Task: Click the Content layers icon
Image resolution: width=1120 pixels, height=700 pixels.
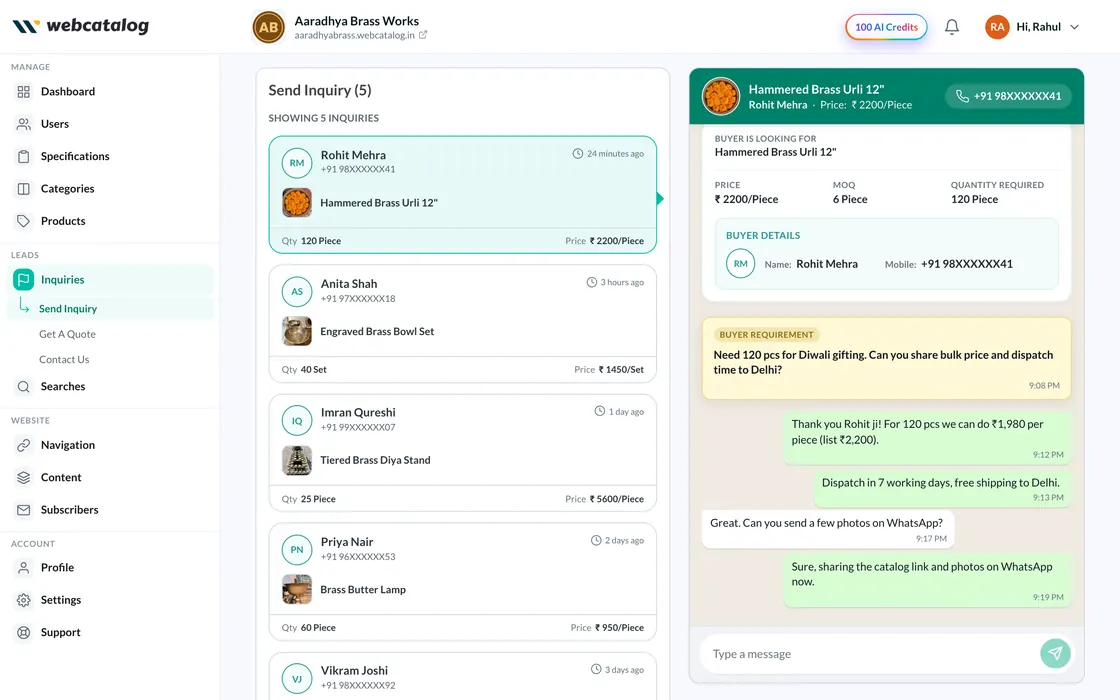Action: pos(24,477)
